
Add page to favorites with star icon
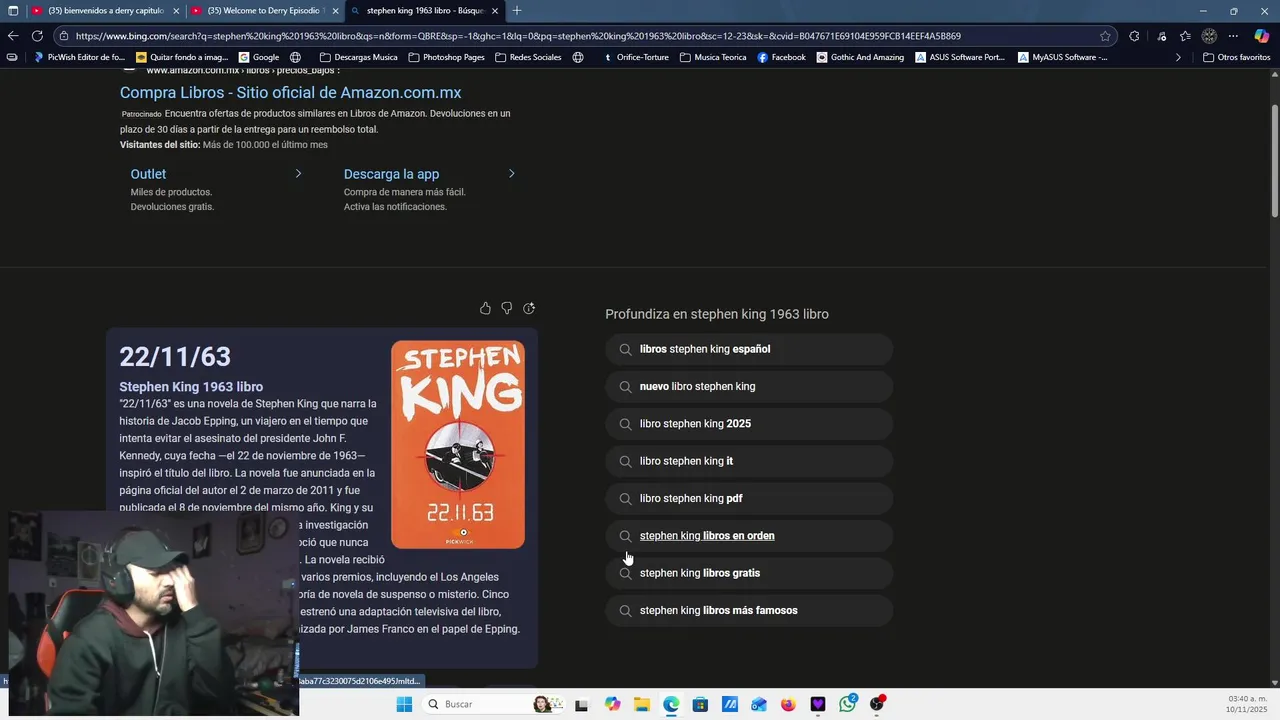[1105, 36]
